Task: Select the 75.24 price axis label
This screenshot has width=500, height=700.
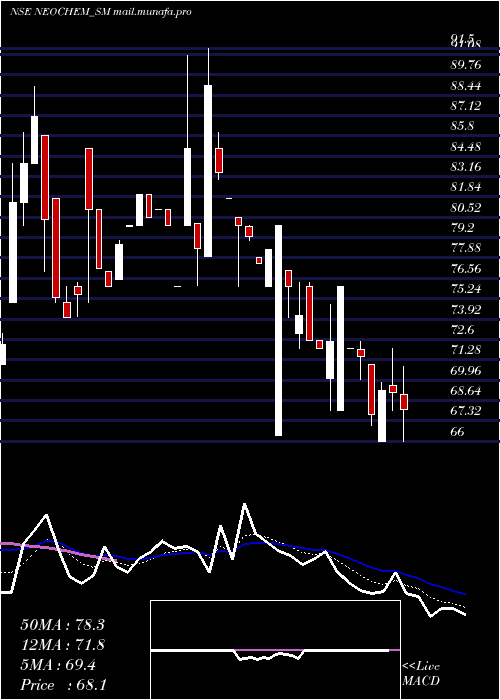Action: pyautogui.click(x=466, y=289)
